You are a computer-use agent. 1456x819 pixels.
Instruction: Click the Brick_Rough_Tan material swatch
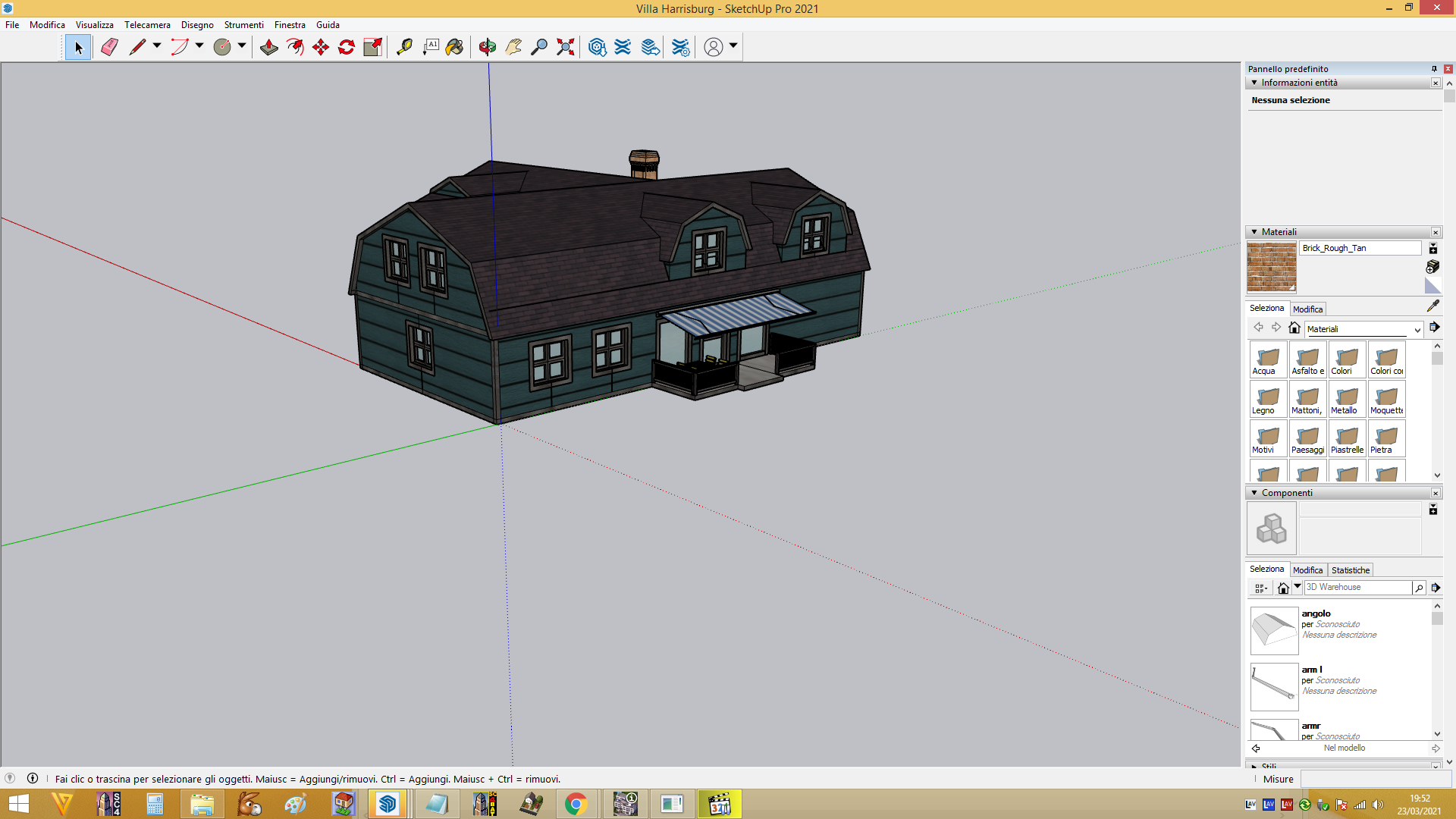(1272, 268)
